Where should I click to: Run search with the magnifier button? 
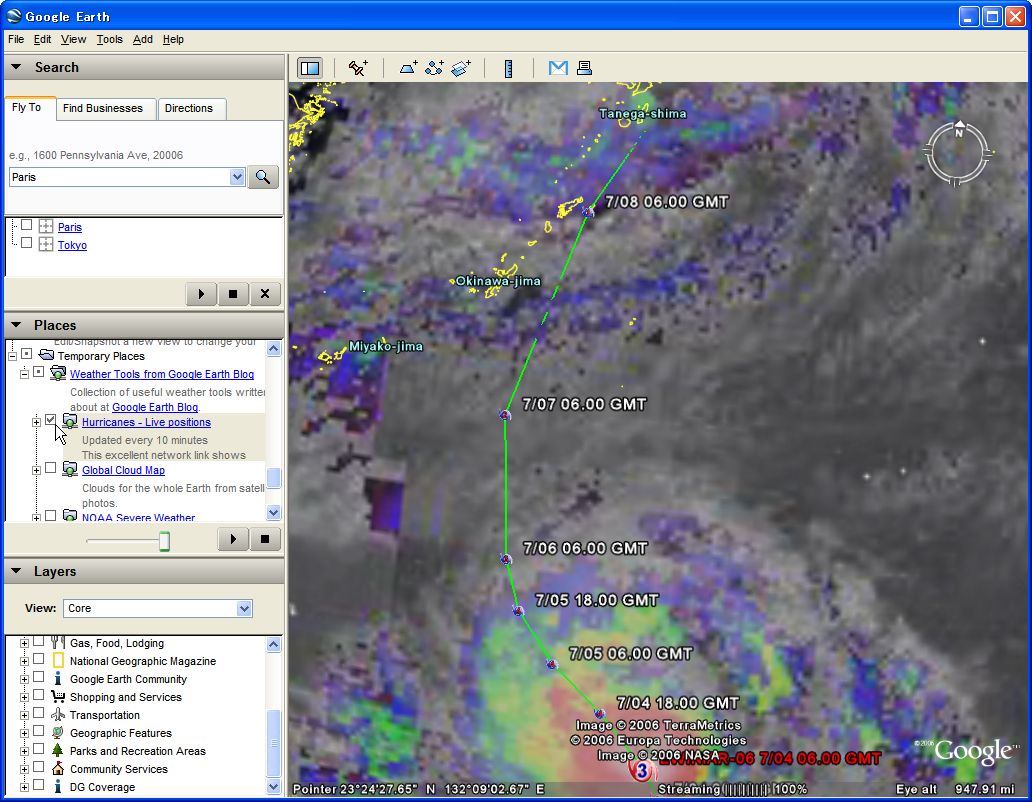pyautogui.click(x=263, y=177)
